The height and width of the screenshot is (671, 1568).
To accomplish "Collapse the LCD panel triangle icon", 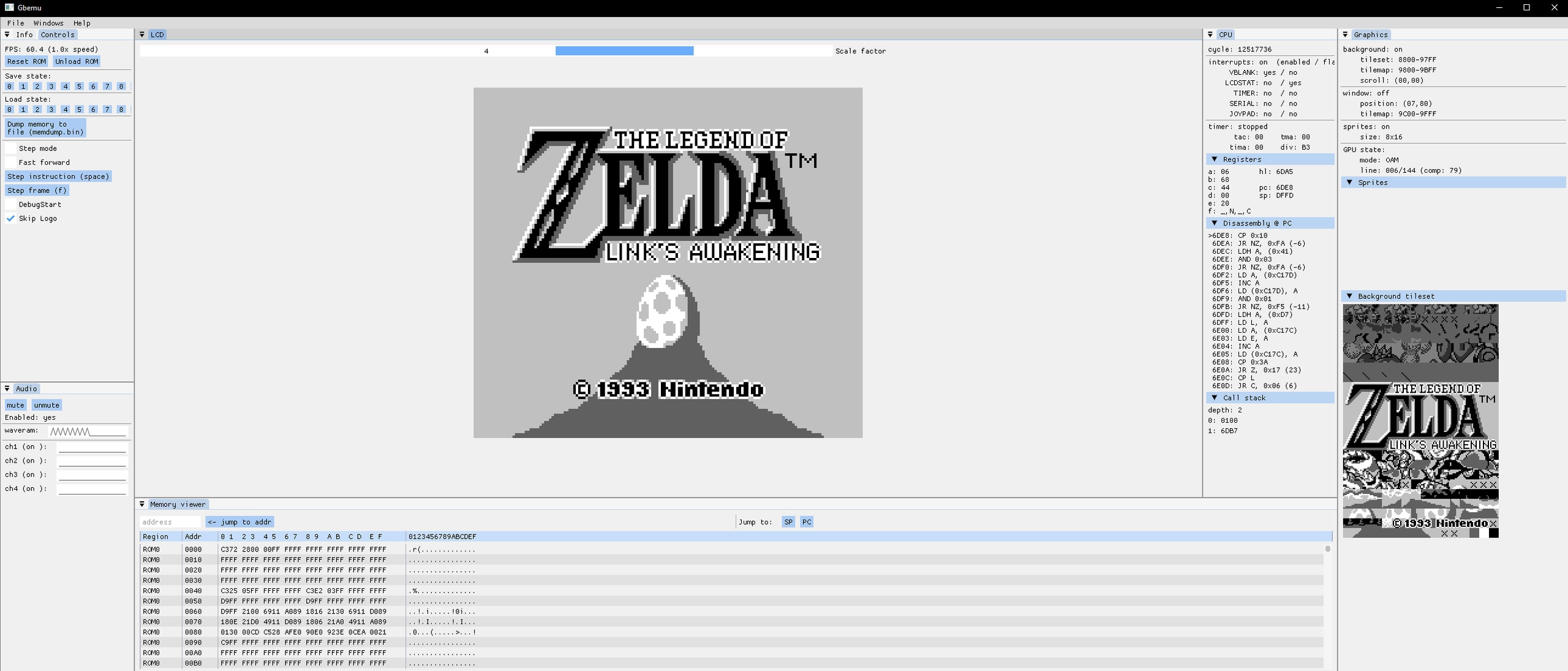I will click(142, 35).
